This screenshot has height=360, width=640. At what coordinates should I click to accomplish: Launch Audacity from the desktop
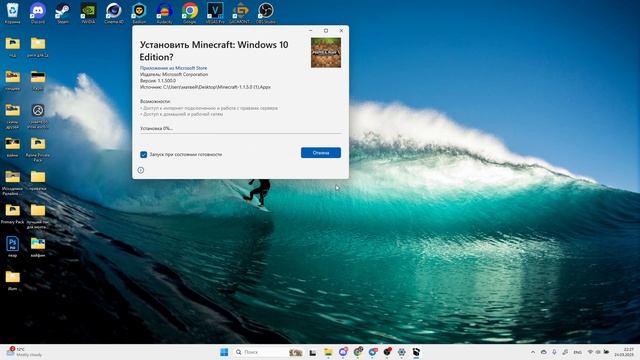coord(164,12)
